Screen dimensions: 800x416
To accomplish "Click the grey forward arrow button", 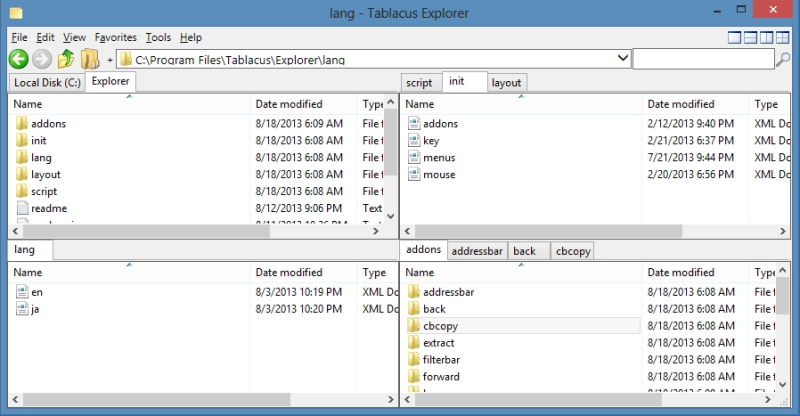I will 42,59.
